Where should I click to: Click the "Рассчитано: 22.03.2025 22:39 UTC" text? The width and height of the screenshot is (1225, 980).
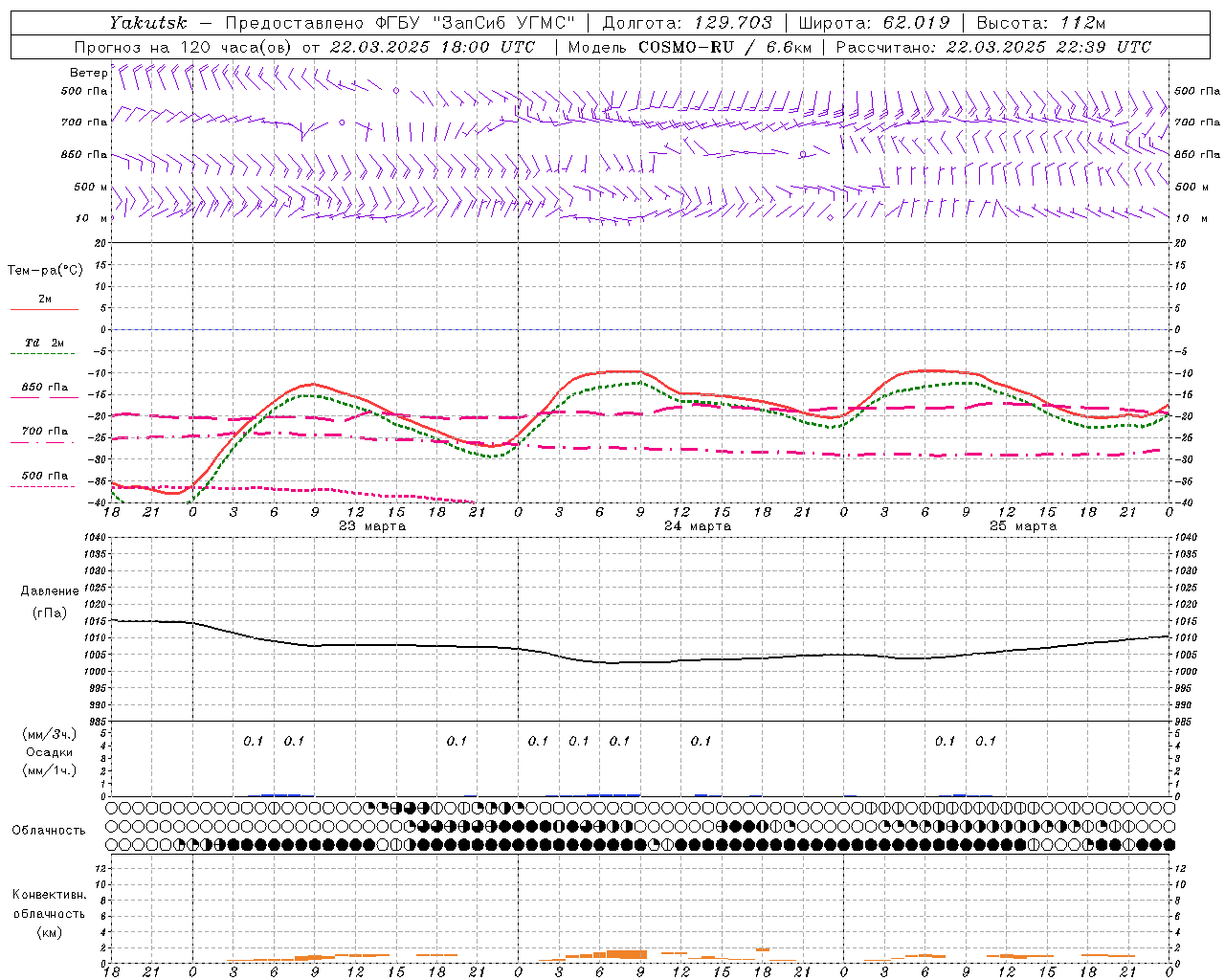click(993, 47)
